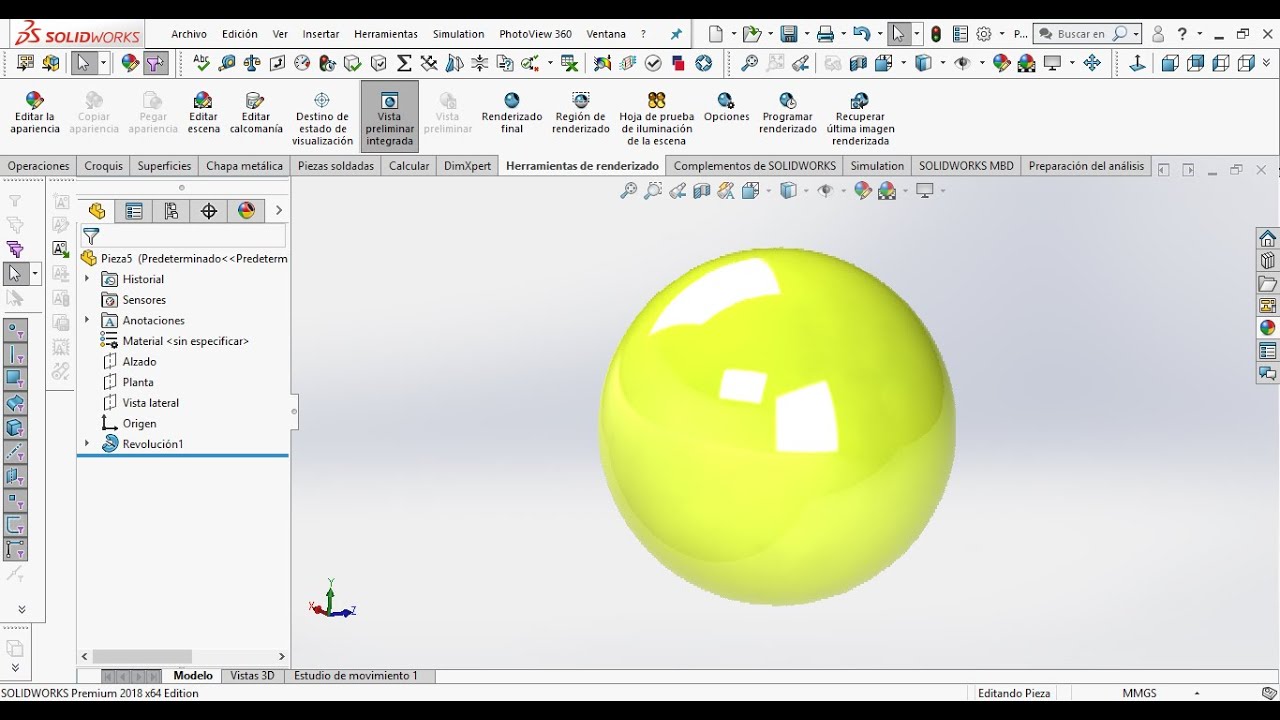Toggle the selection filter funnel button

point(155,63)
